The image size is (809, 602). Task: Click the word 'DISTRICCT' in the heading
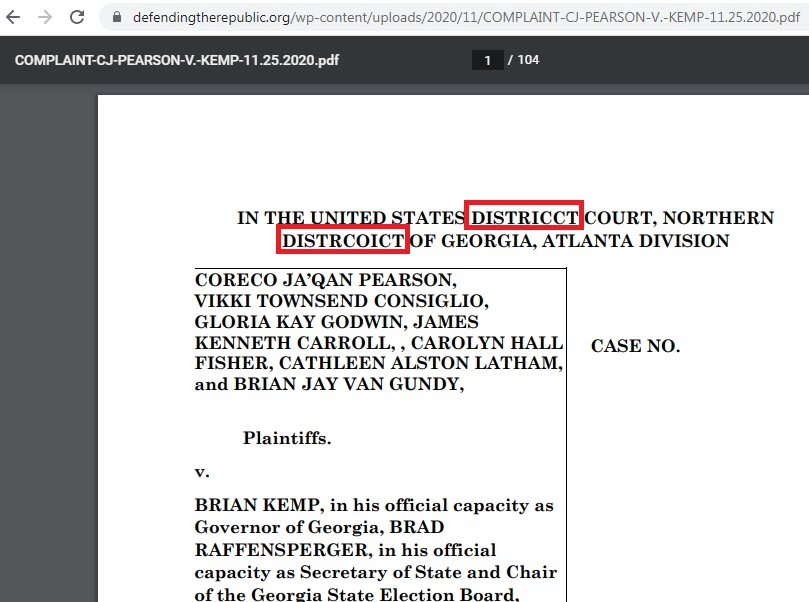[x=524, y=218]
